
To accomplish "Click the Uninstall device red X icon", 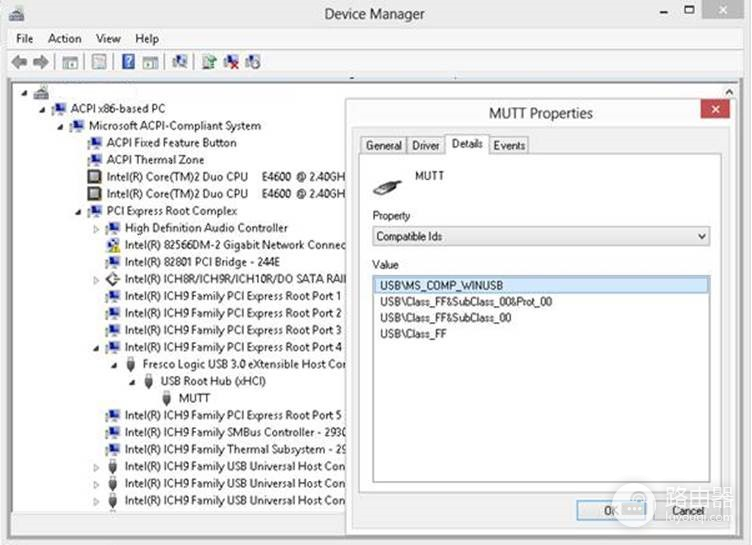I will click(231, 62).
